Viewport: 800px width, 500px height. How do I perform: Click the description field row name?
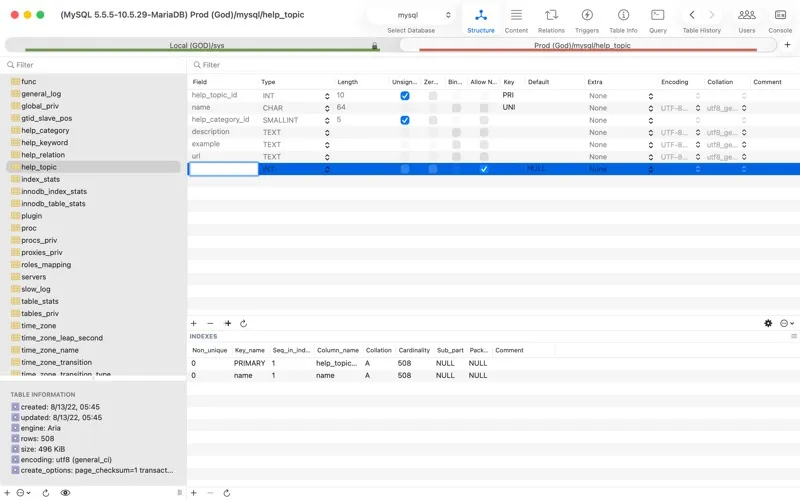tap(210, 132)
